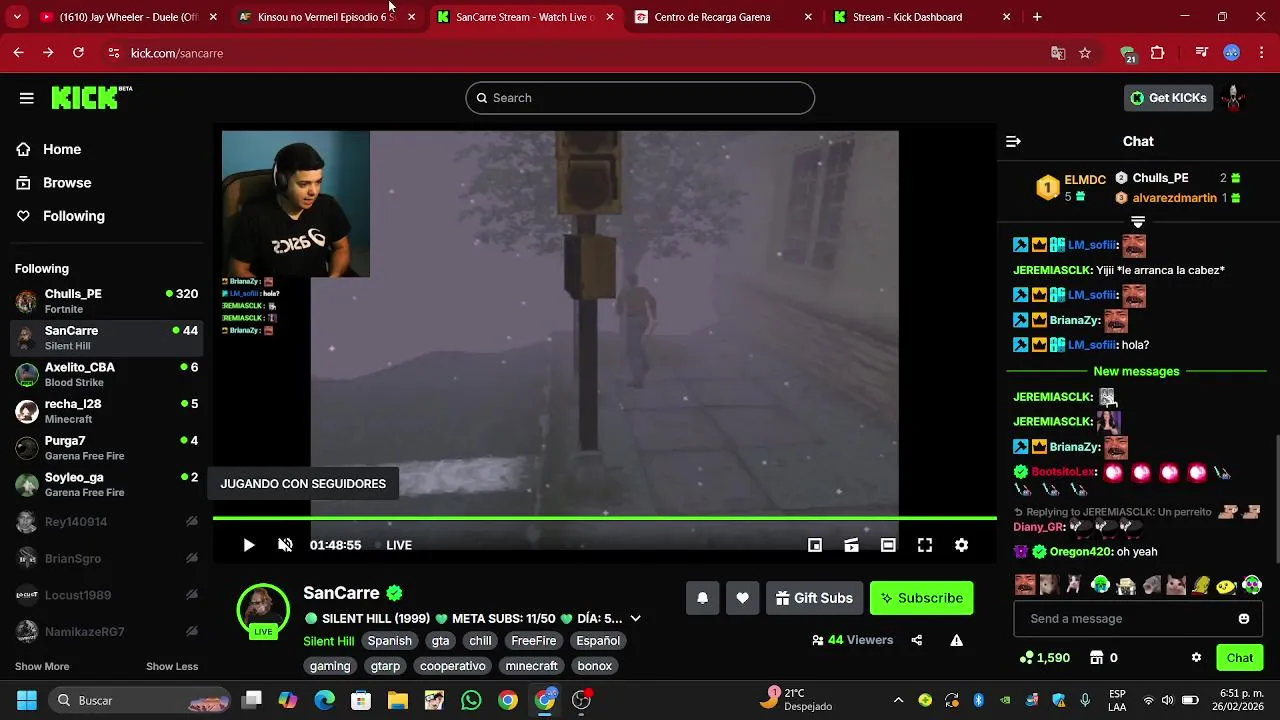Click the Gift Subs button

[x=814, y=598]
